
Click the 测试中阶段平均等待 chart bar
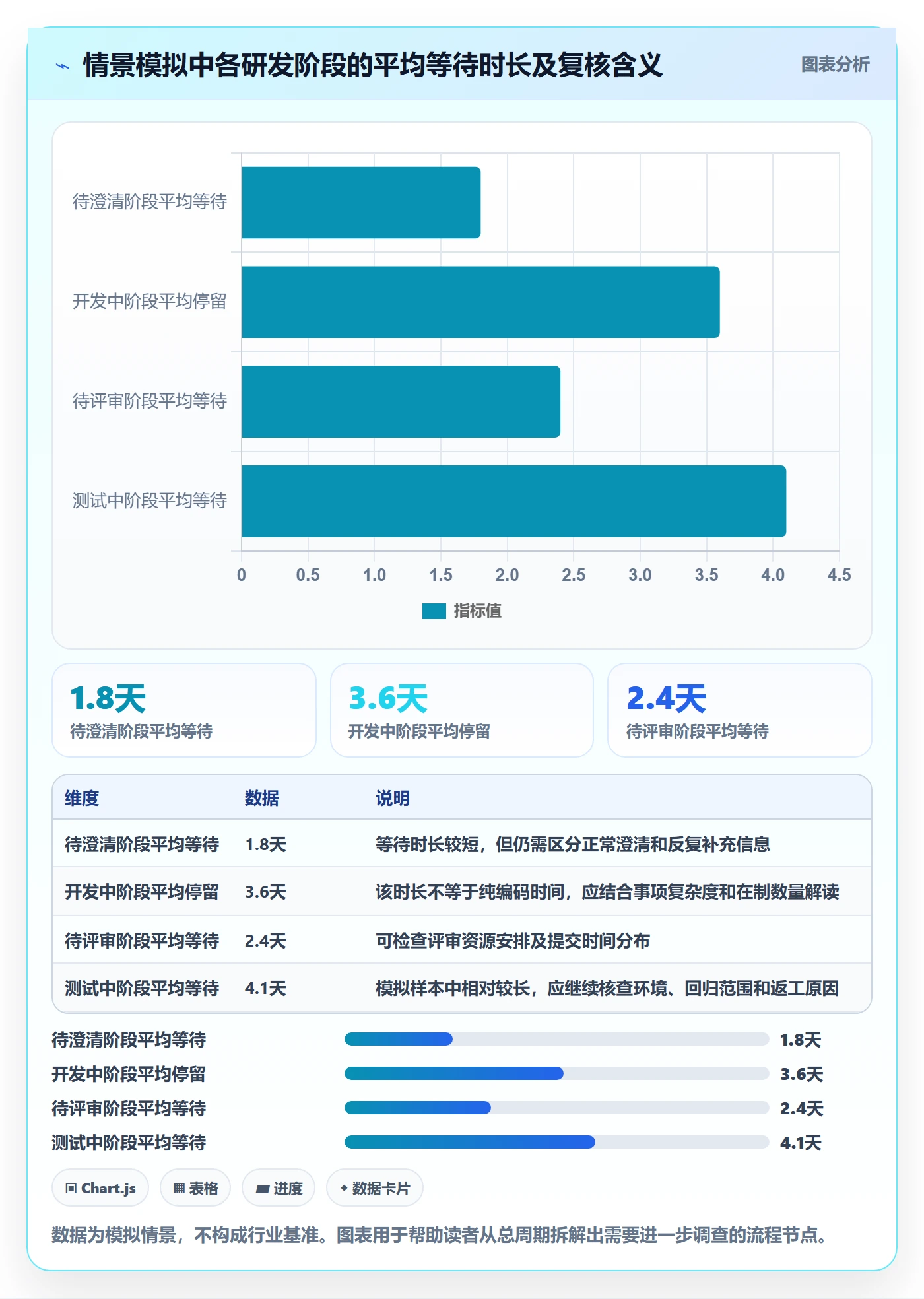(x=513, y=502)
